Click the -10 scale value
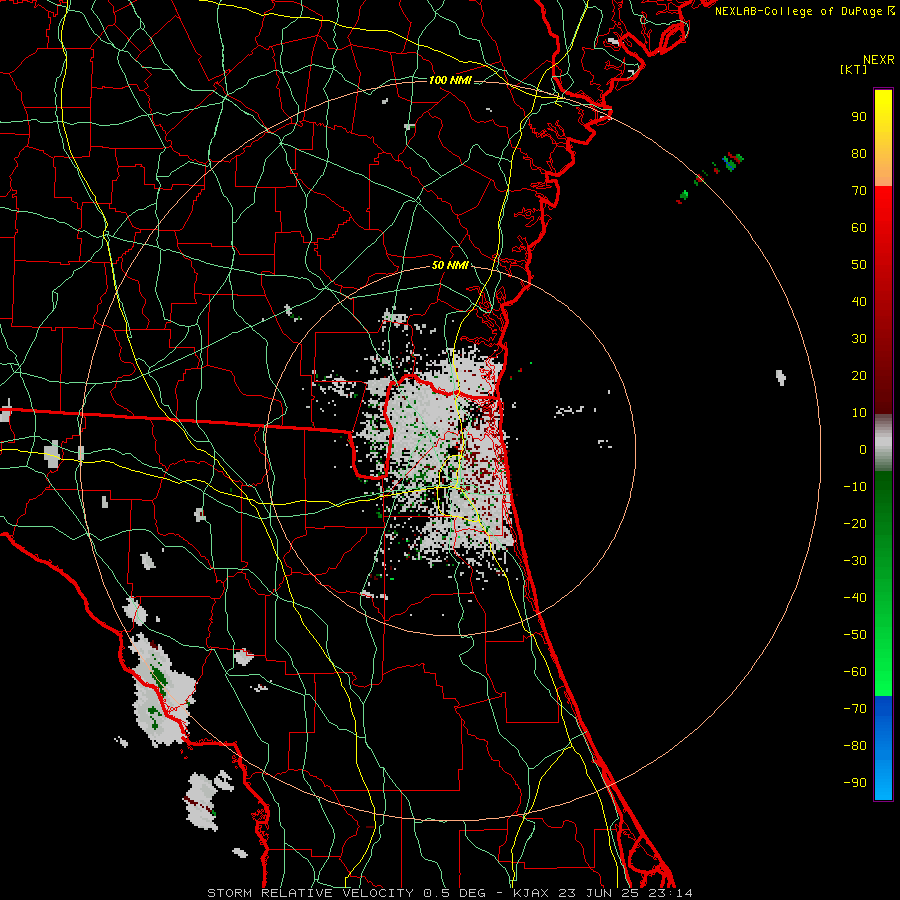 coord(855,487)
